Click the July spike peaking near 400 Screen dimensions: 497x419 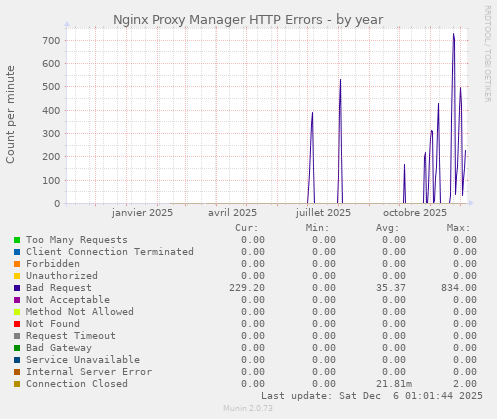[x=312, y=113]
